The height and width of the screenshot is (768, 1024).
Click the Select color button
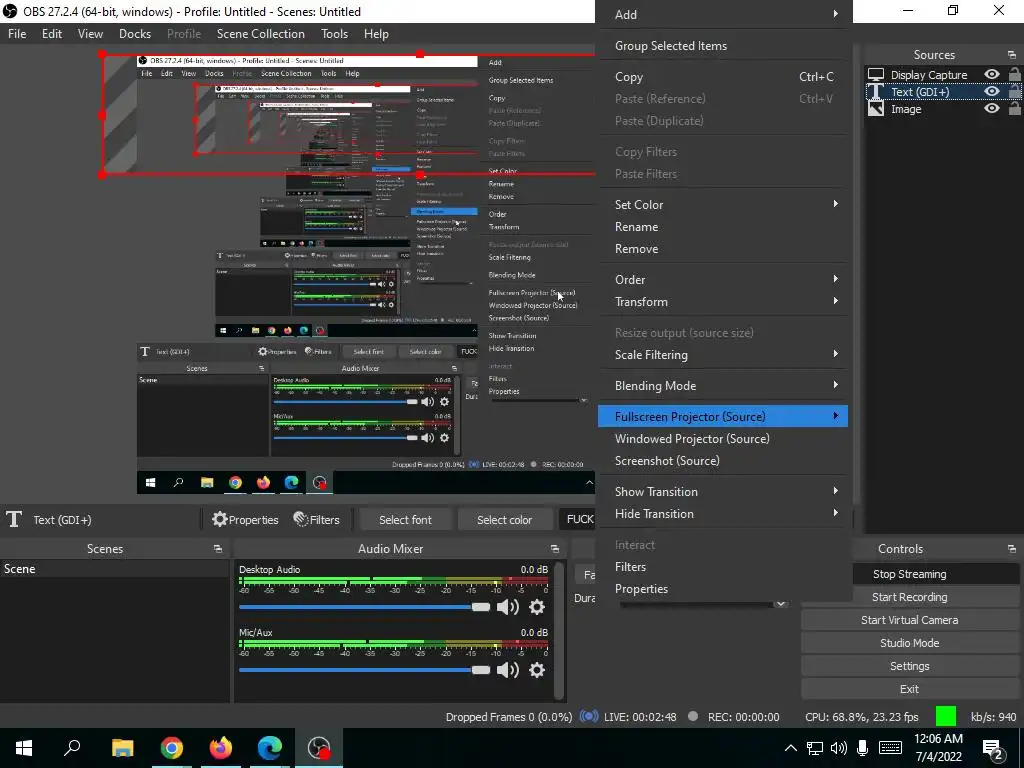(x=504, y=520)
